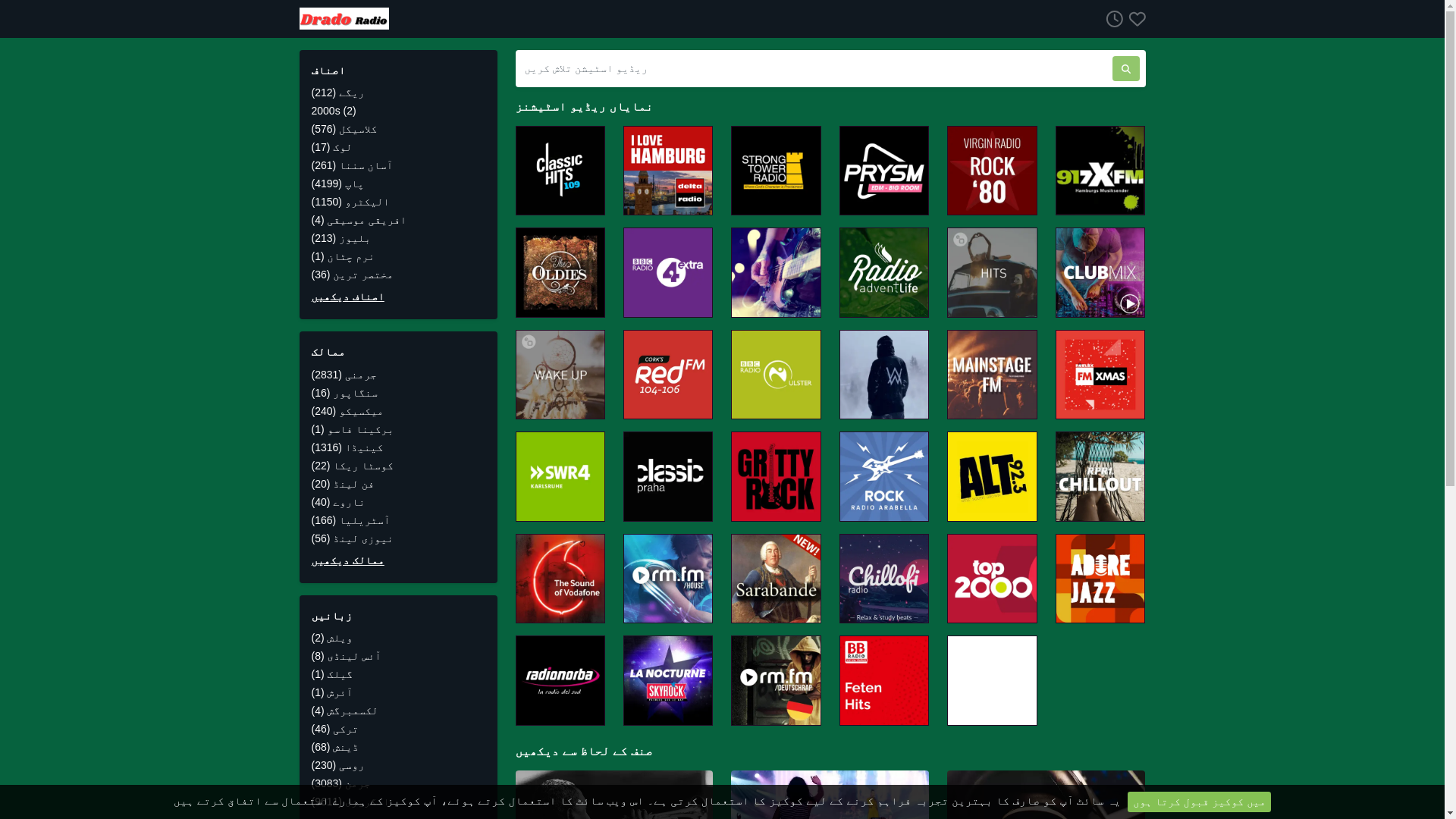Open Classic Praha station tile
The height and width of the screenshot is (819, 1456).
click(668, 477)
